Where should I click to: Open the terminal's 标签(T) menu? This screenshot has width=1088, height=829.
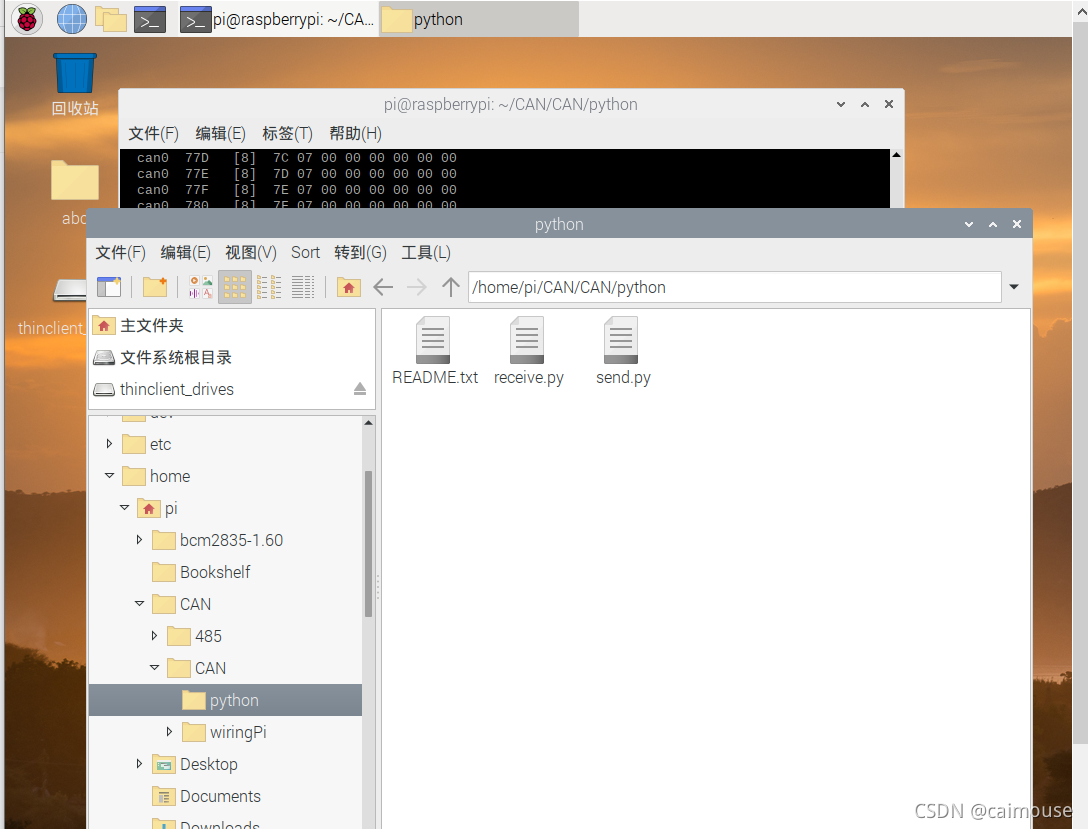[287, 134]
